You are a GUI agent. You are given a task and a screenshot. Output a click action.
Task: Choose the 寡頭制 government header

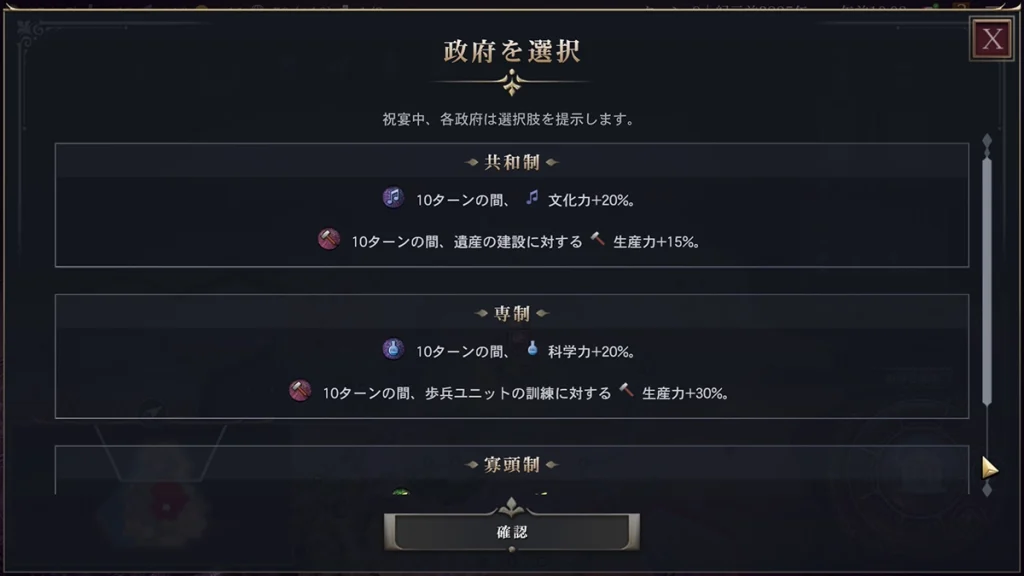click(512, 464)
